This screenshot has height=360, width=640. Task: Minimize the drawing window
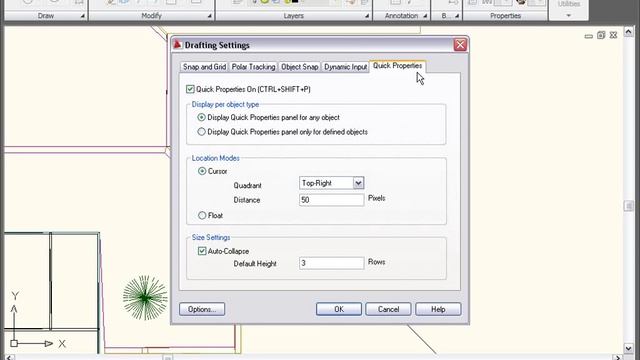pos(589,36)
